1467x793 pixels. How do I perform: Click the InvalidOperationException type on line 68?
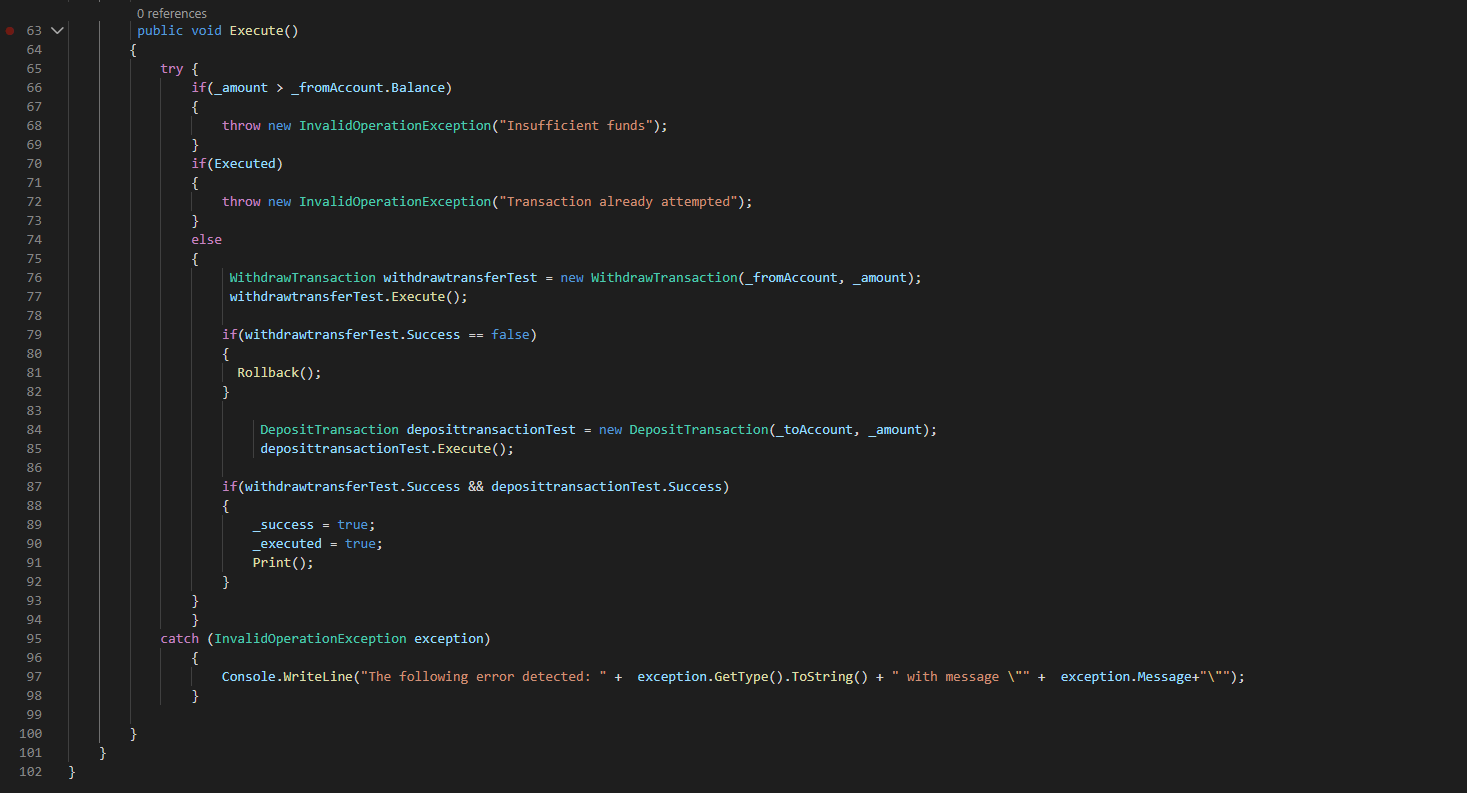click(395, 125)
